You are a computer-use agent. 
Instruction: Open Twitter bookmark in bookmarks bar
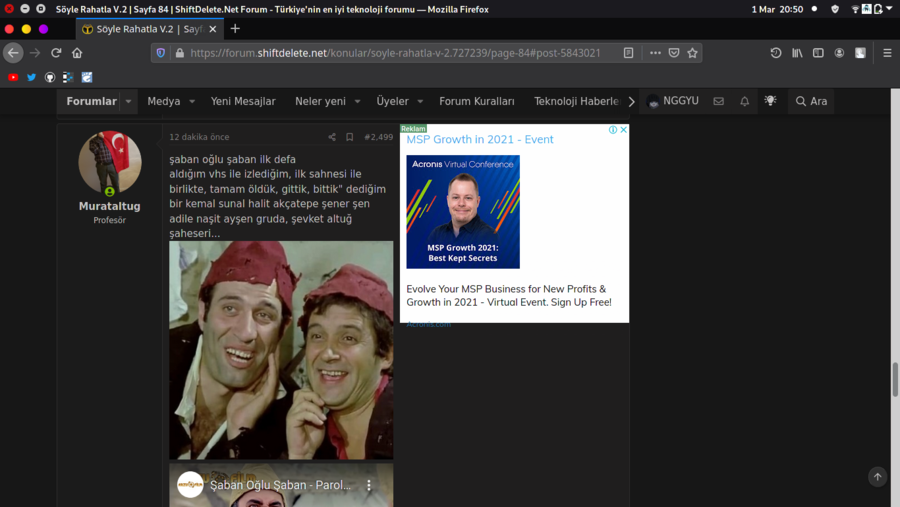click(x=32, y=77)
